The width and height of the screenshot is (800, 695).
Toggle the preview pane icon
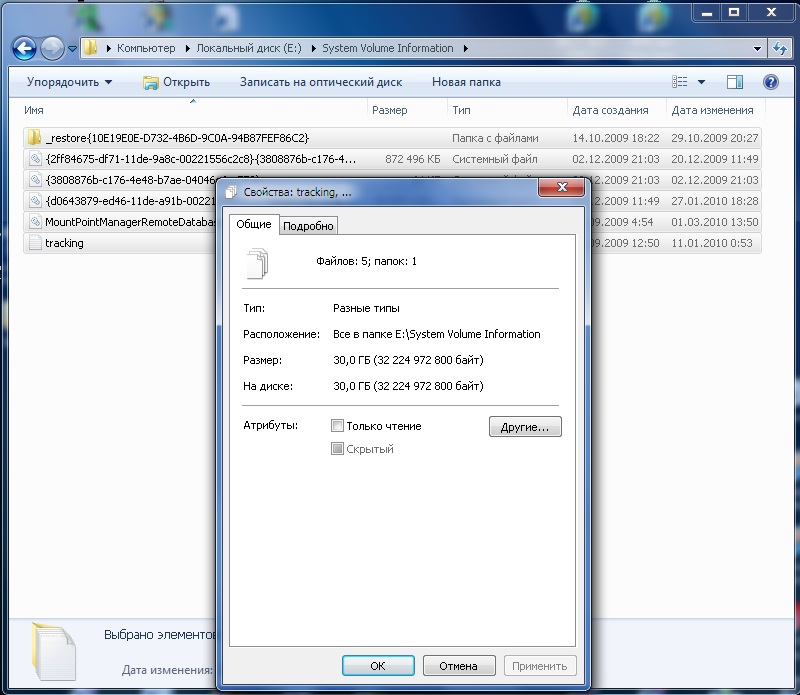tap(735, 82)
